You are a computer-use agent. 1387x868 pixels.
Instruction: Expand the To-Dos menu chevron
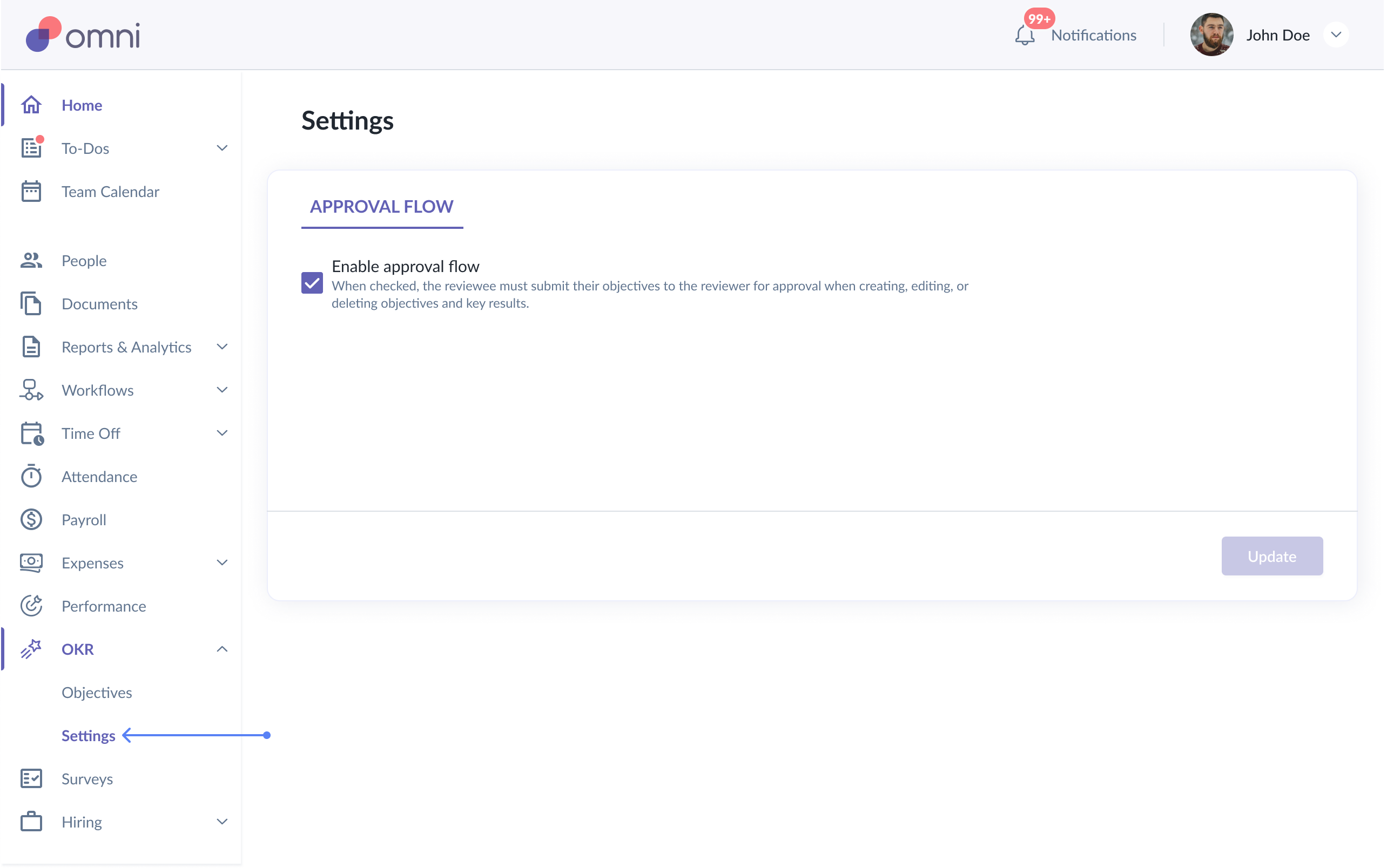pos(223,148)
